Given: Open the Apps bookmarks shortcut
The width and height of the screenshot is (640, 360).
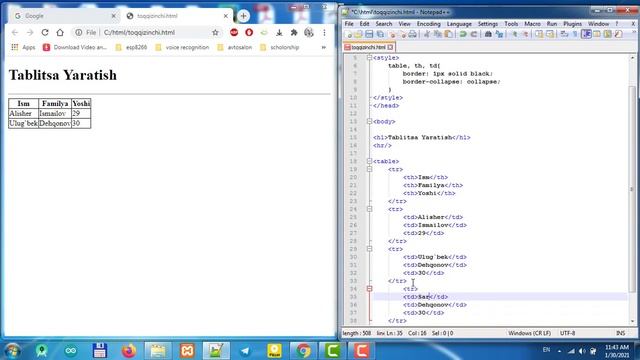Looking at the screenshot, I should pyautogui.click(x=23, y=47).
